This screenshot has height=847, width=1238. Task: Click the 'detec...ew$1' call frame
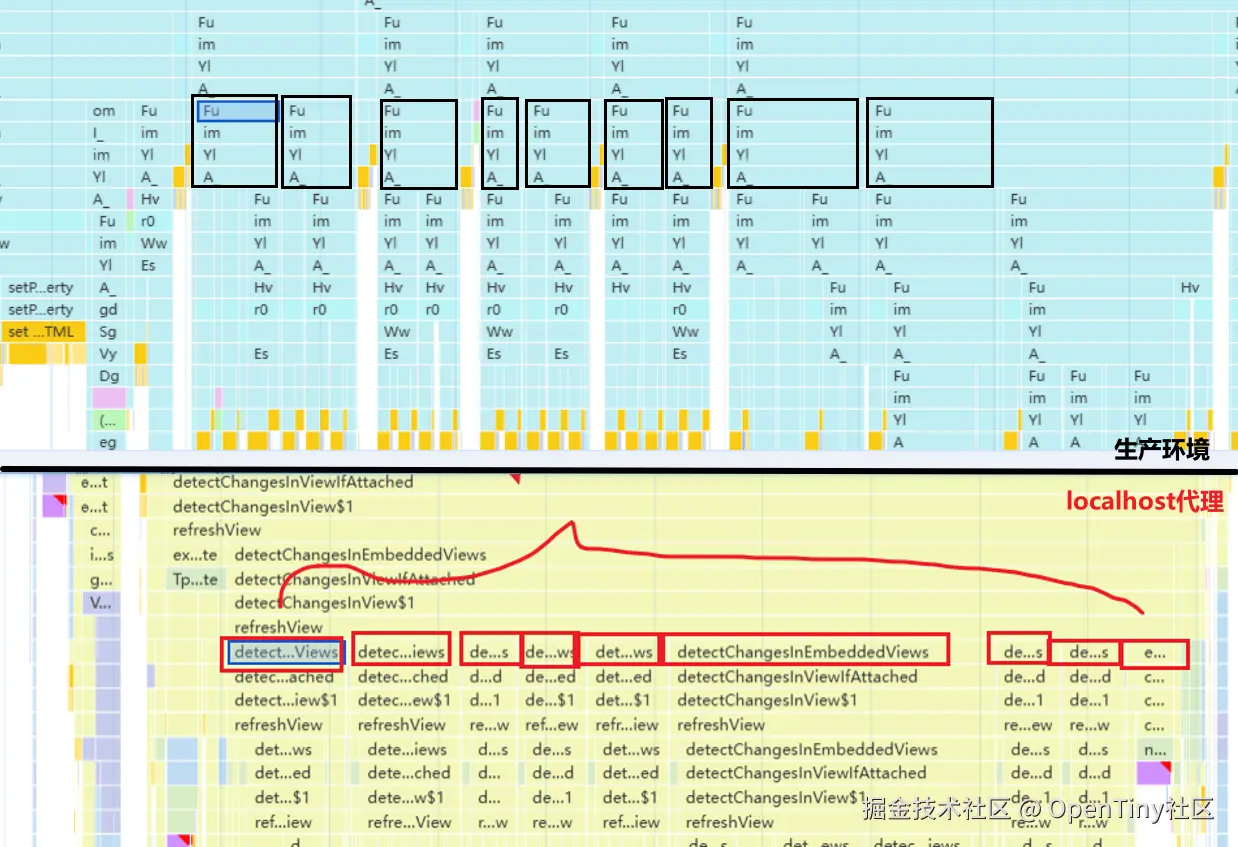[404, 700]
